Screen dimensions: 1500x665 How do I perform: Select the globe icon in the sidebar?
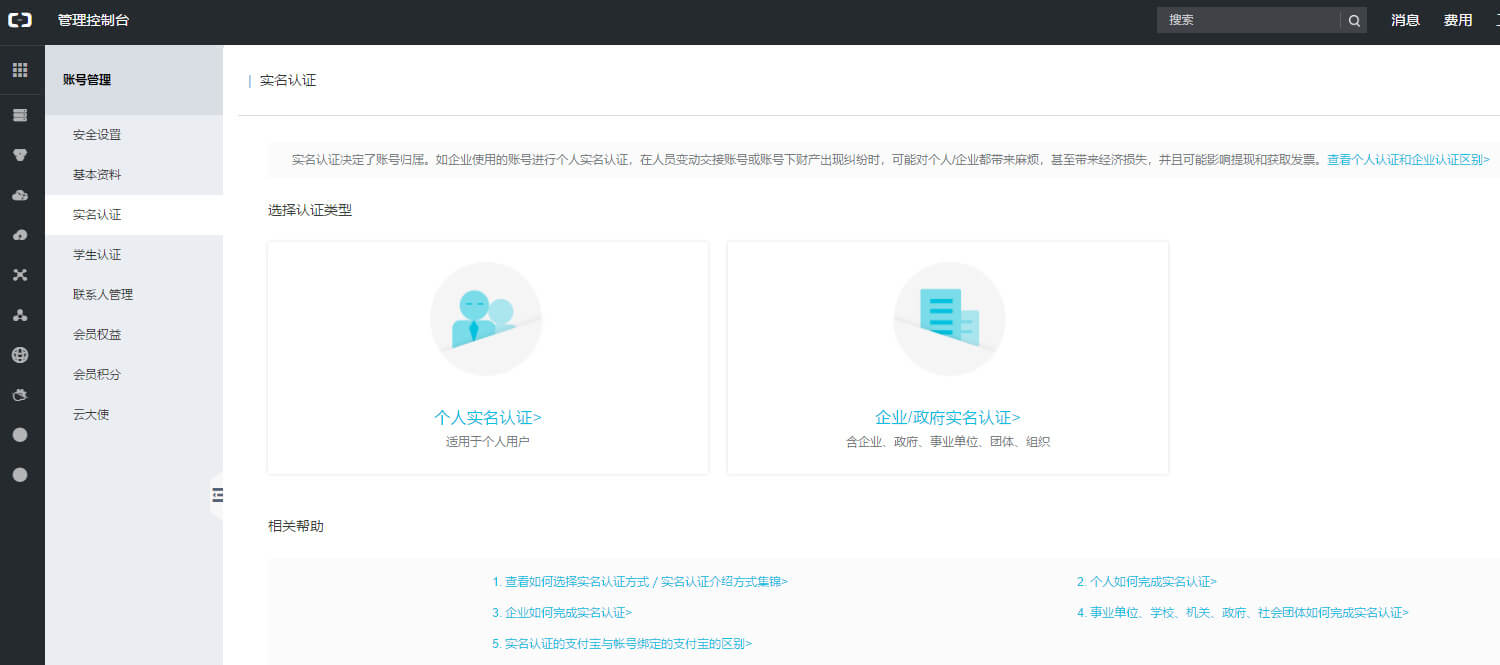pyautogui.click(x=20, y=355)
